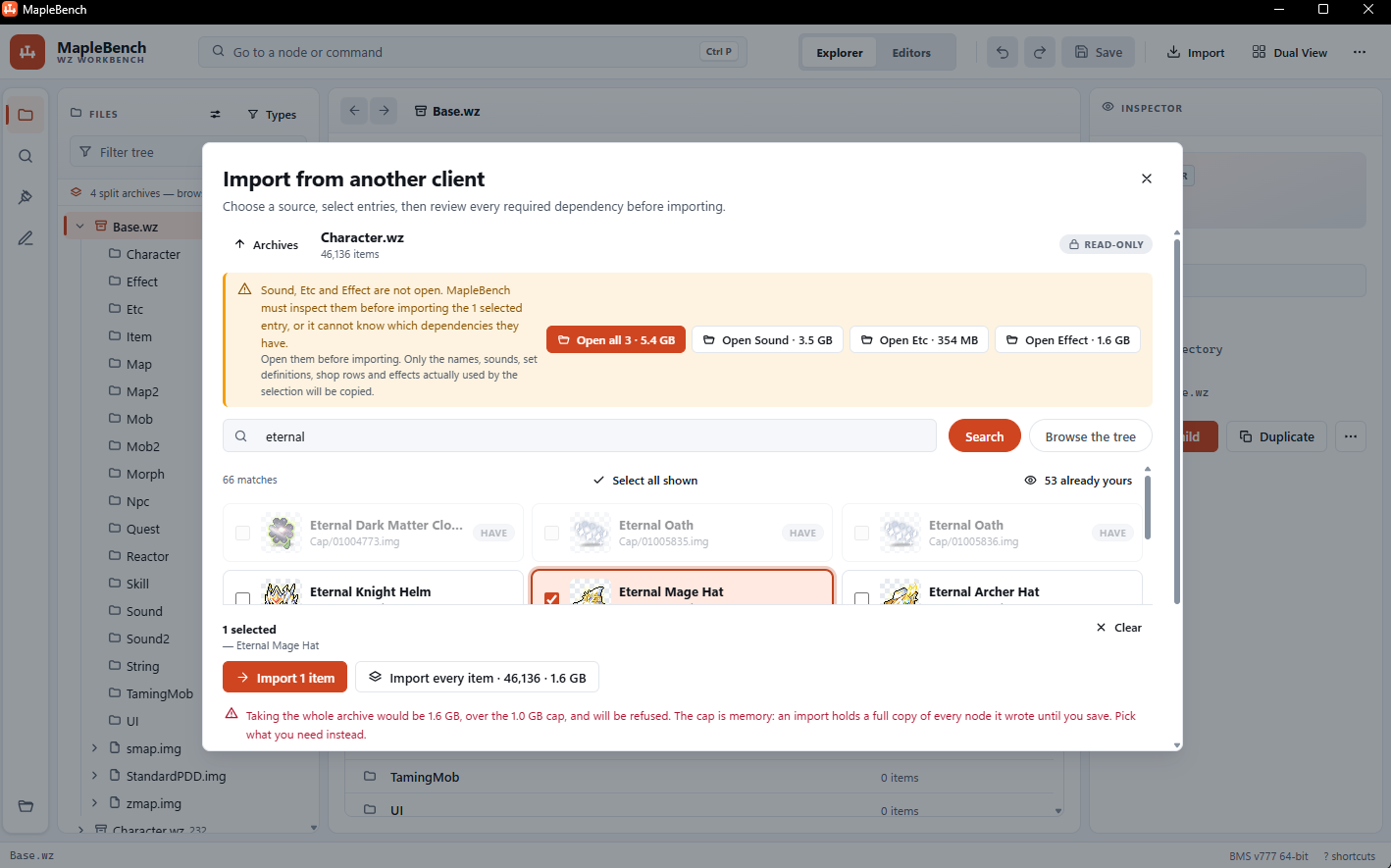Click the warning triangle in the orange banner
Screen dimensions: 1391x868
(244, 289)
